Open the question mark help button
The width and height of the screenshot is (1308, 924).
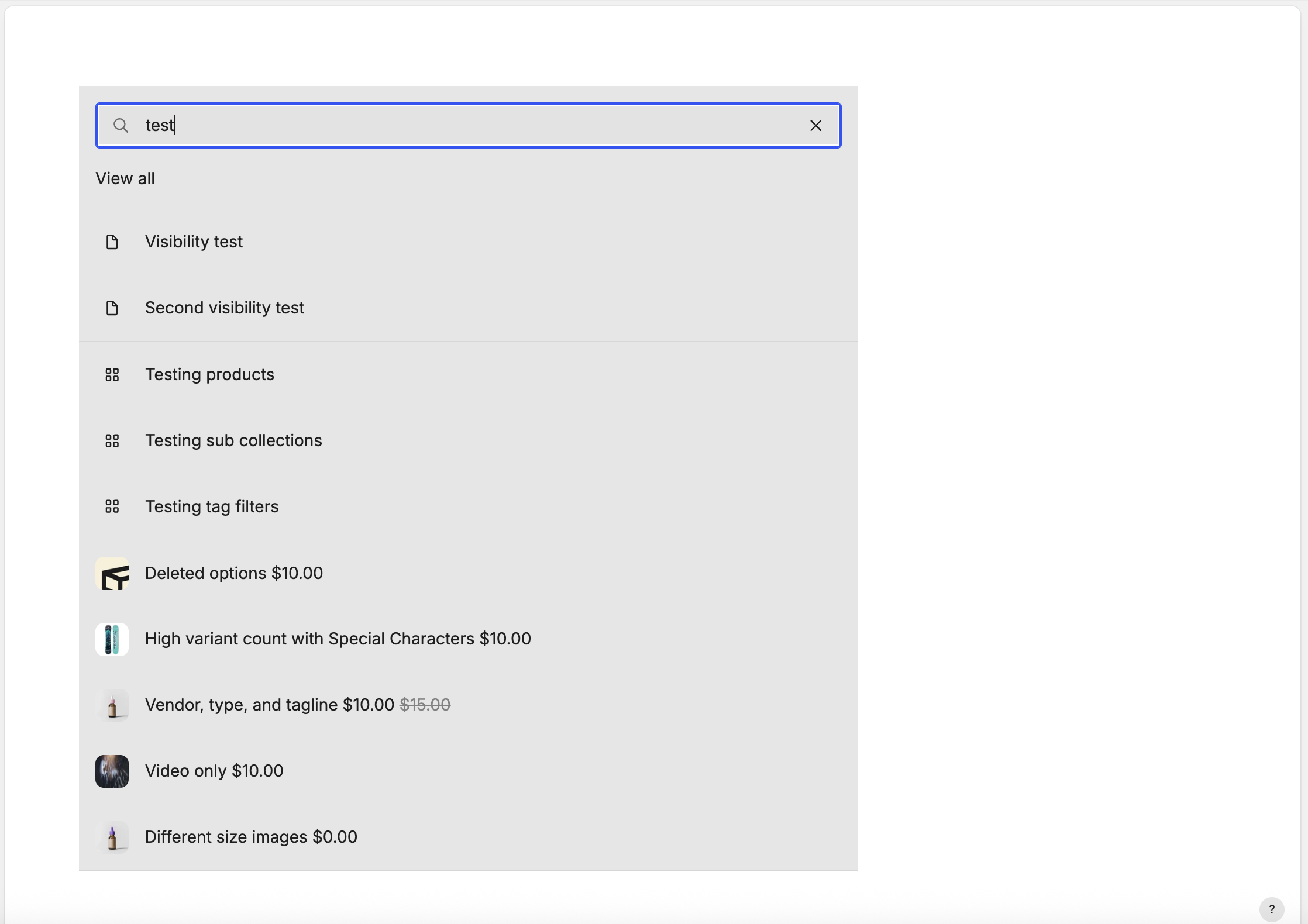[1272, 909]
